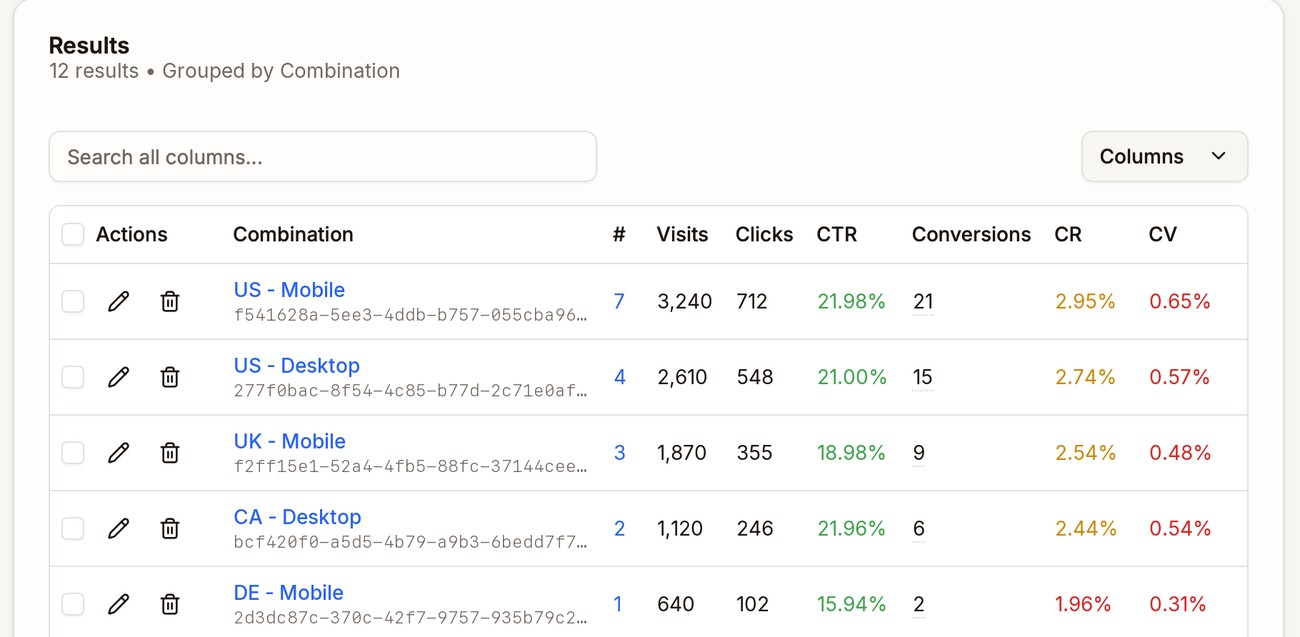1300x637 pixels.
Task: Click the 12 results grouped by Combination text
Action: pyautogui.click(x=224, y=71)
